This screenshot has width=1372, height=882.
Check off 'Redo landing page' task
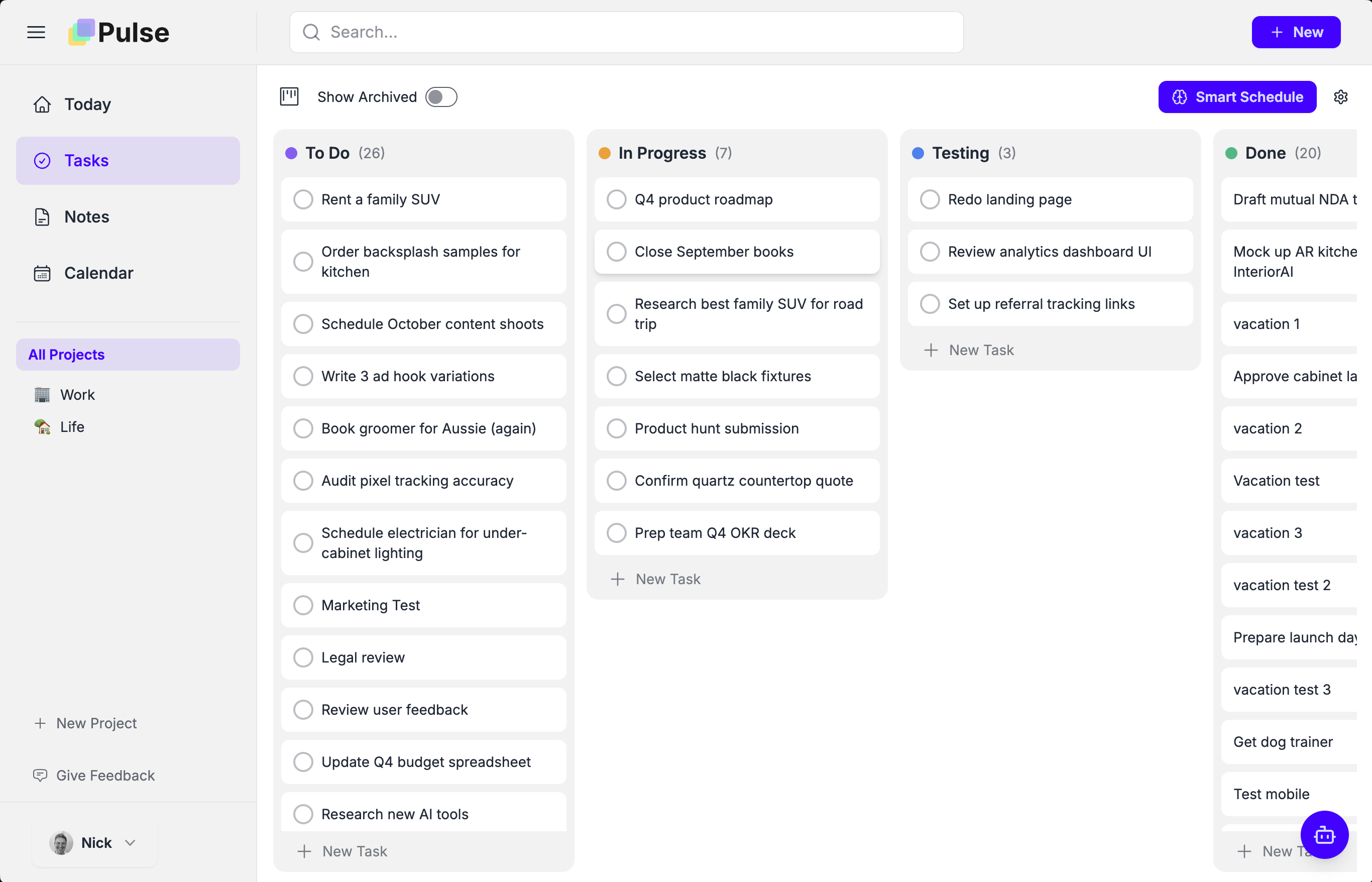pos(930,199)
